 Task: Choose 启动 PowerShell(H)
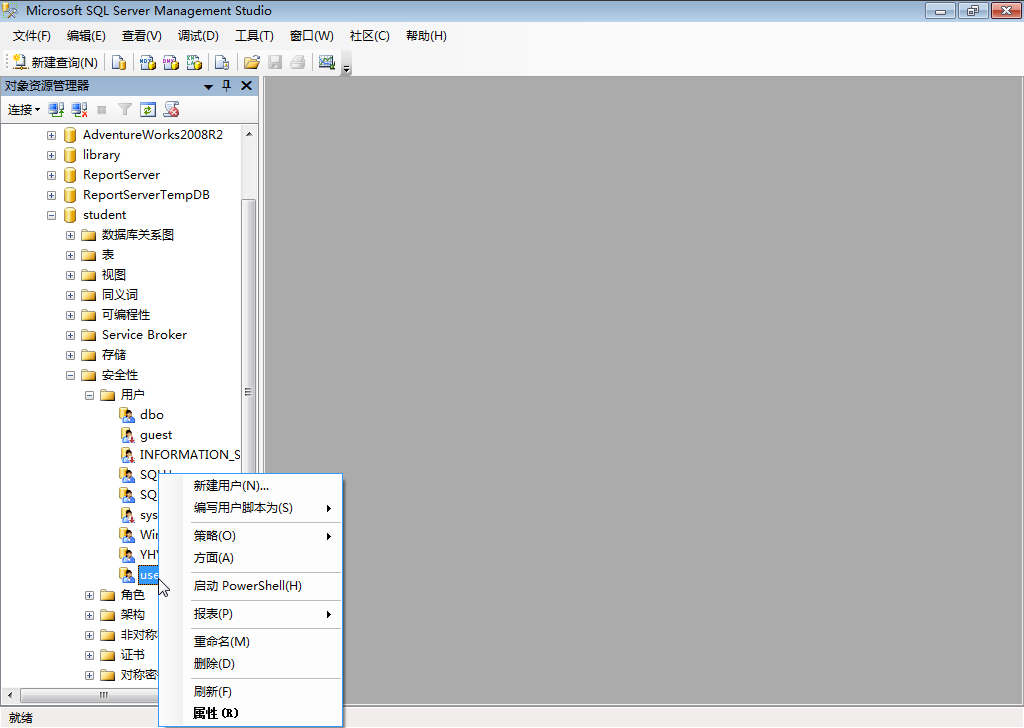(251, 586)
